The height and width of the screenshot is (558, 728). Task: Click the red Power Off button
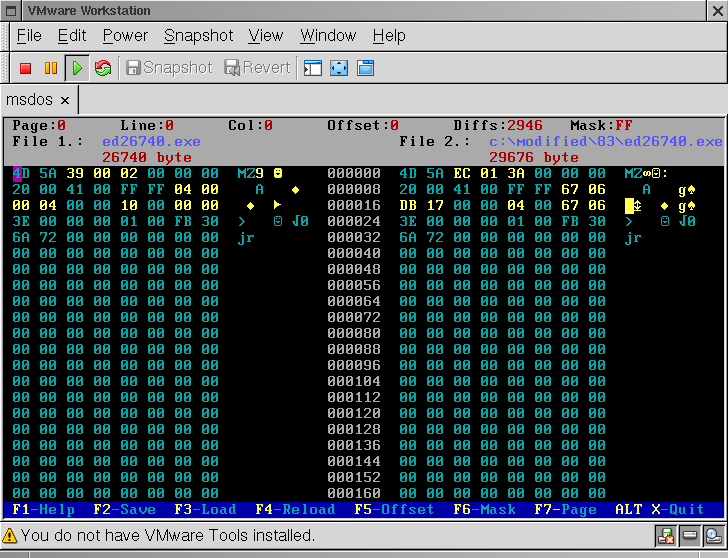[x=26, y=68]
